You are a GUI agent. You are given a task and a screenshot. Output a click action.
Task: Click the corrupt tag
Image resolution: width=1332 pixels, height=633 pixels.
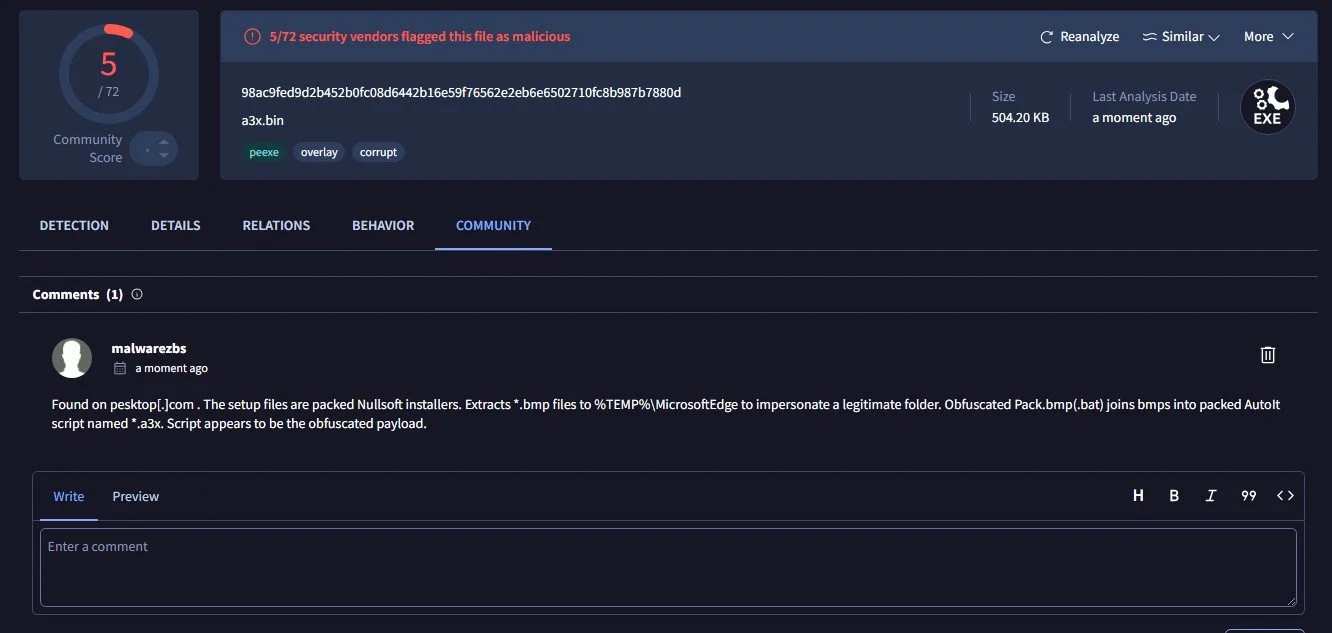[x=378, y=153]
